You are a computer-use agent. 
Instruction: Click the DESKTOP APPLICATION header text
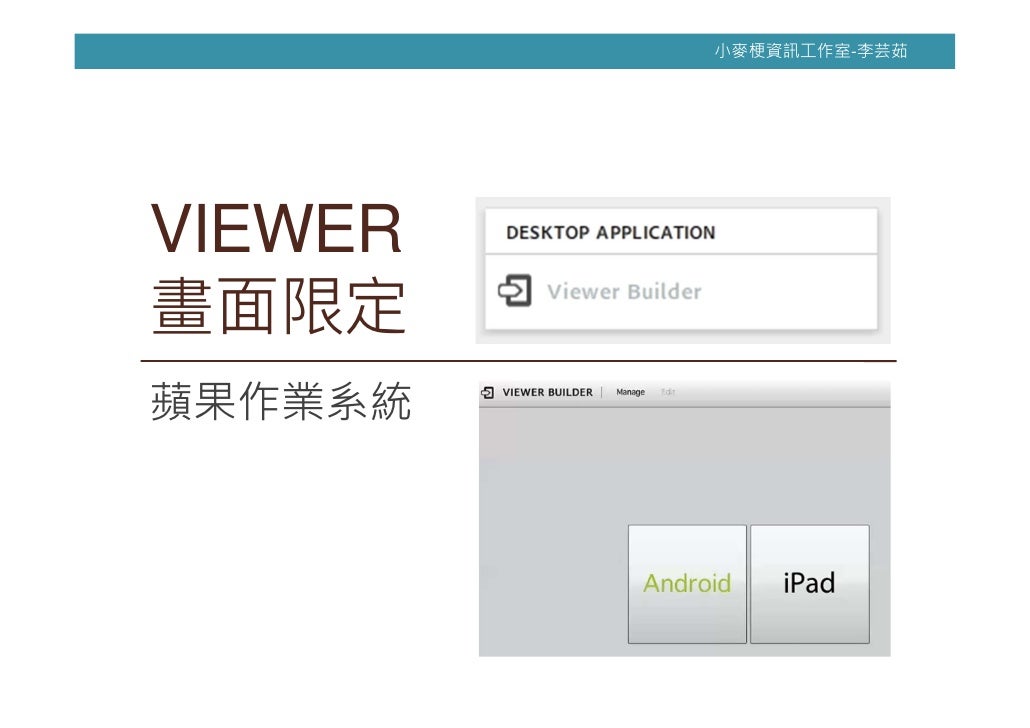[610, 233]
